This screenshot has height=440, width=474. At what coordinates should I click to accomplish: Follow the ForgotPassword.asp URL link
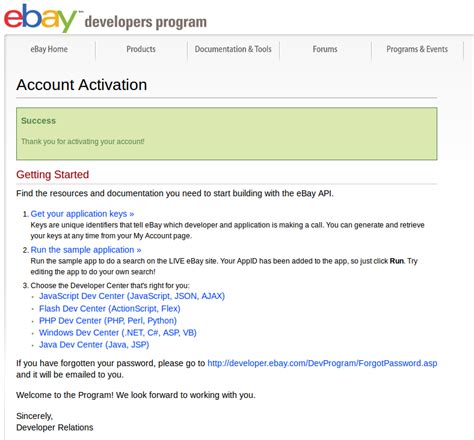click(322, 363)
